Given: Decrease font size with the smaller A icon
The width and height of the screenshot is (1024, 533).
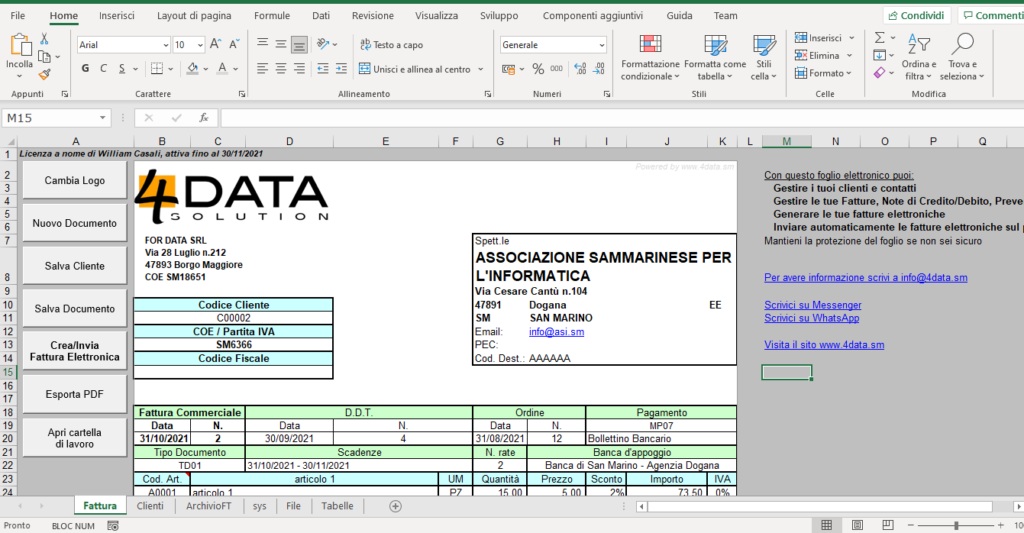Looking at the screenshot, I should coord(234,44).
